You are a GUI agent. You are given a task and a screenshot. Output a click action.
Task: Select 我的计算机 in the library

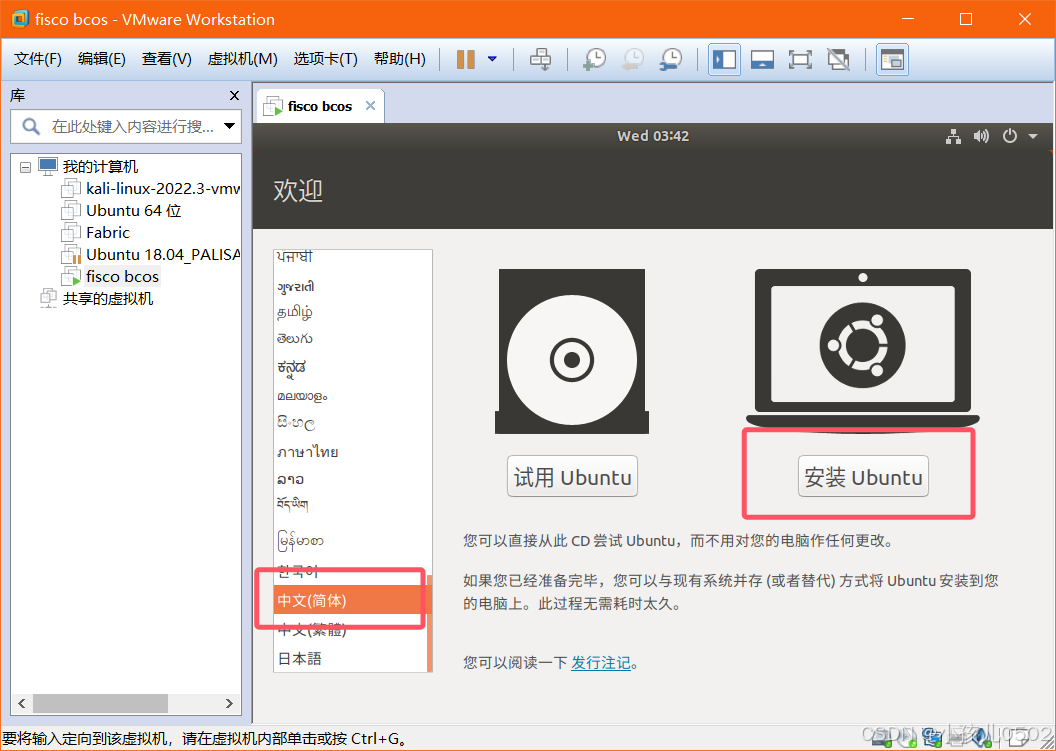tap(100, 166)
